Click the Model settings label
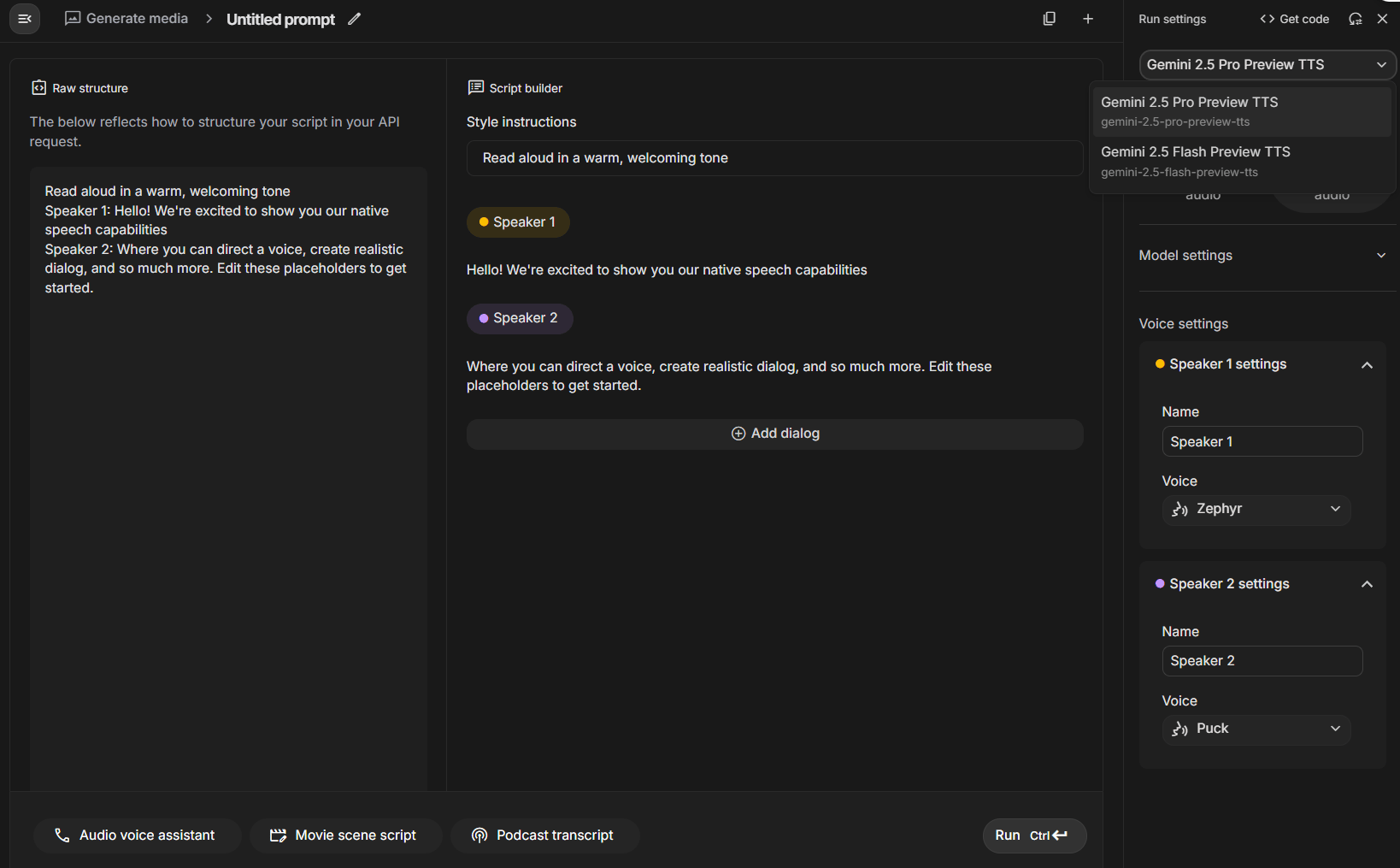 pos(1185,256)
